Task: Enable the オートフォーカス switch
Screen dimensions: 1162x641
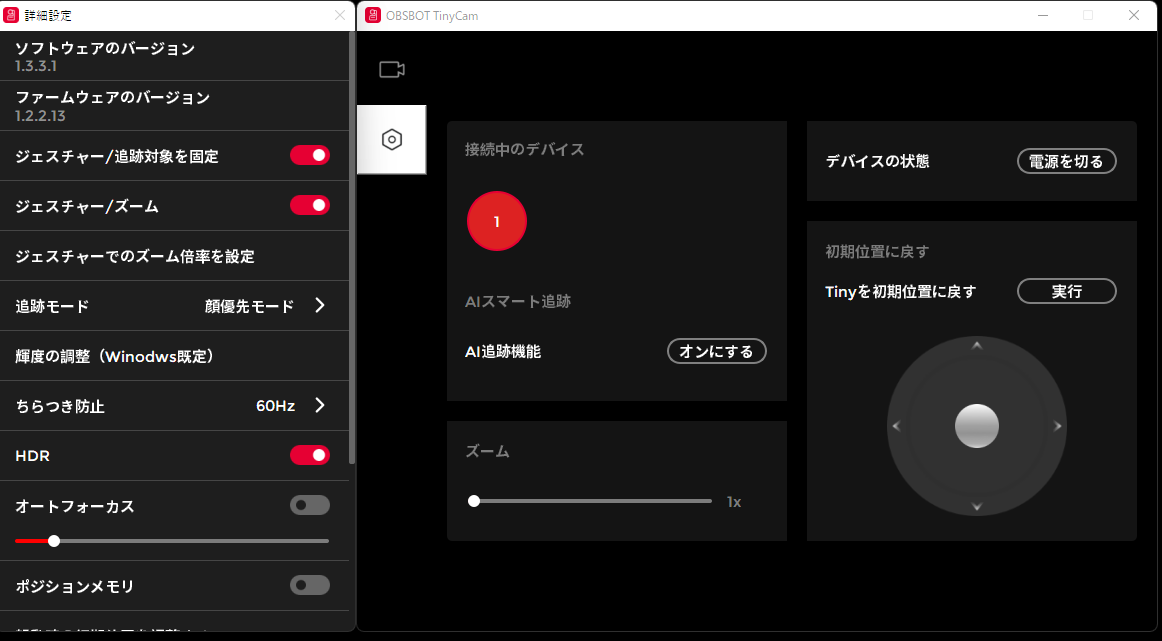Action: [310, 505]
